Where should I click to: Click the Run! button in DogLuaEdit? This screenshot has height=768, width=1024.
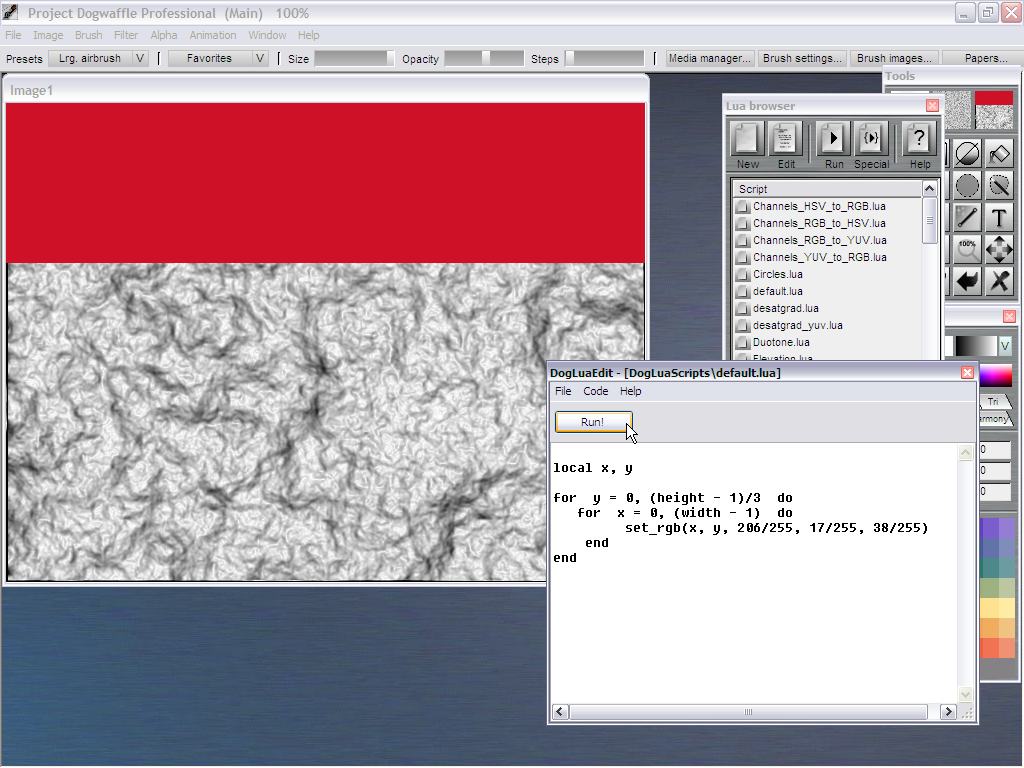coord(593,422)
